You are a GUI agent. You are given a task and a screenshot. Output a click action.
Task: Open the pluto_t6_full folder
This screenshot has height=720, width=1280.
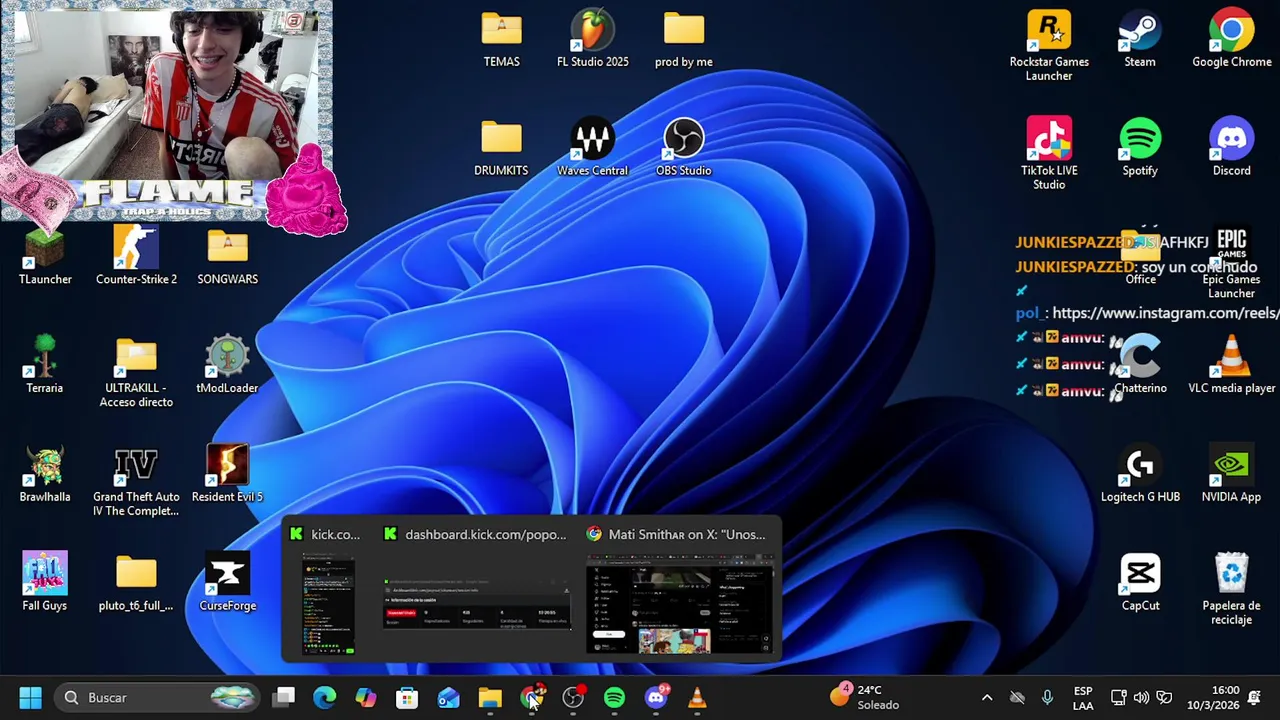136,583
